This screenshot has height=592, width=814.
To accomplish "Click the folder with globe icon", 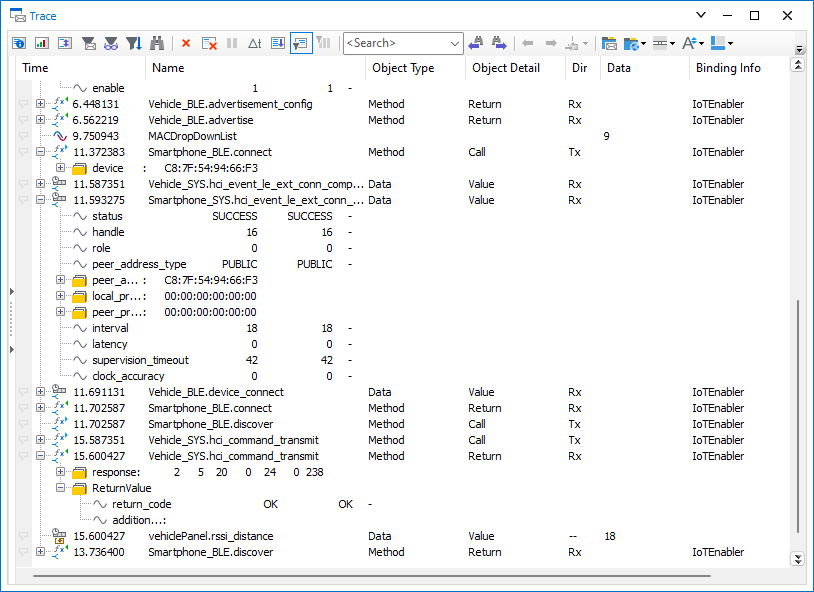I will click(631, 44).
